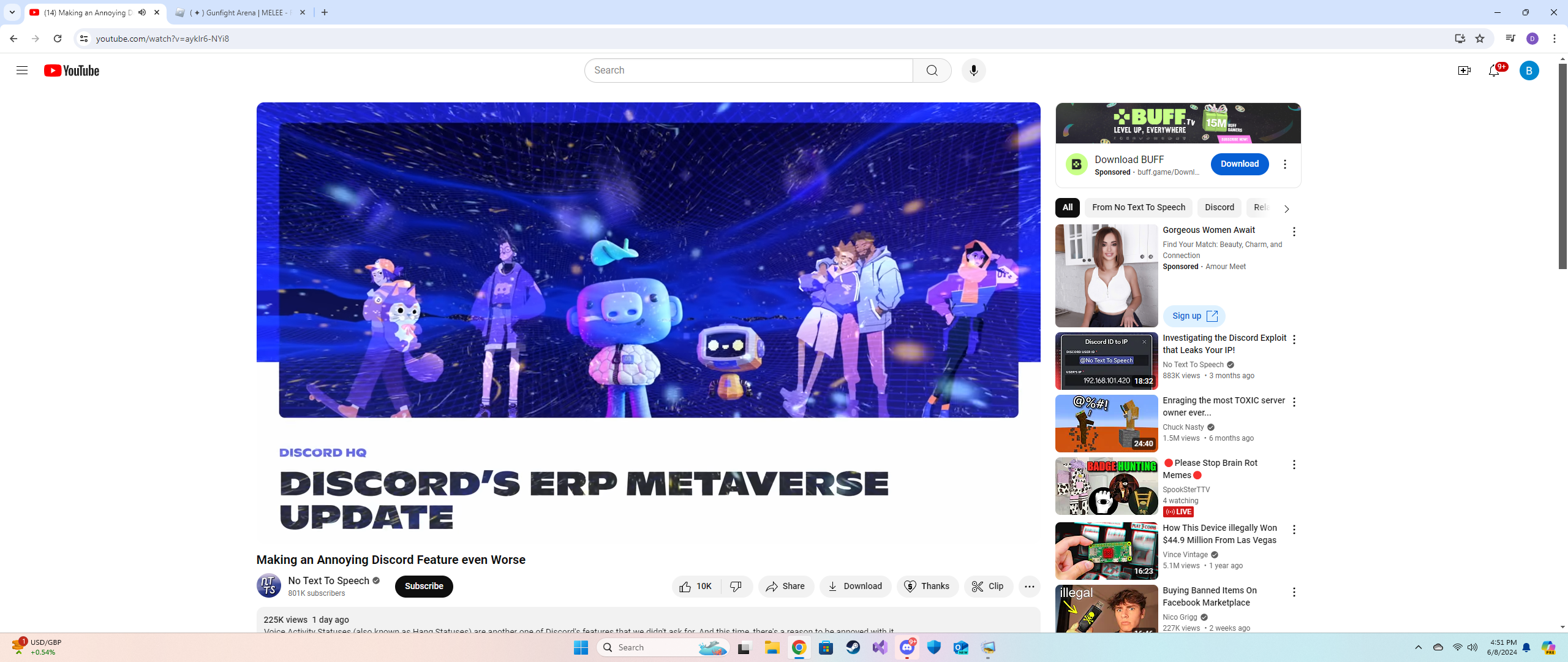The height and width of the screenshot is (662, 1568).
Task: Open Investigating the Discord Exploit thumbnail
Action: [1106, 361]
